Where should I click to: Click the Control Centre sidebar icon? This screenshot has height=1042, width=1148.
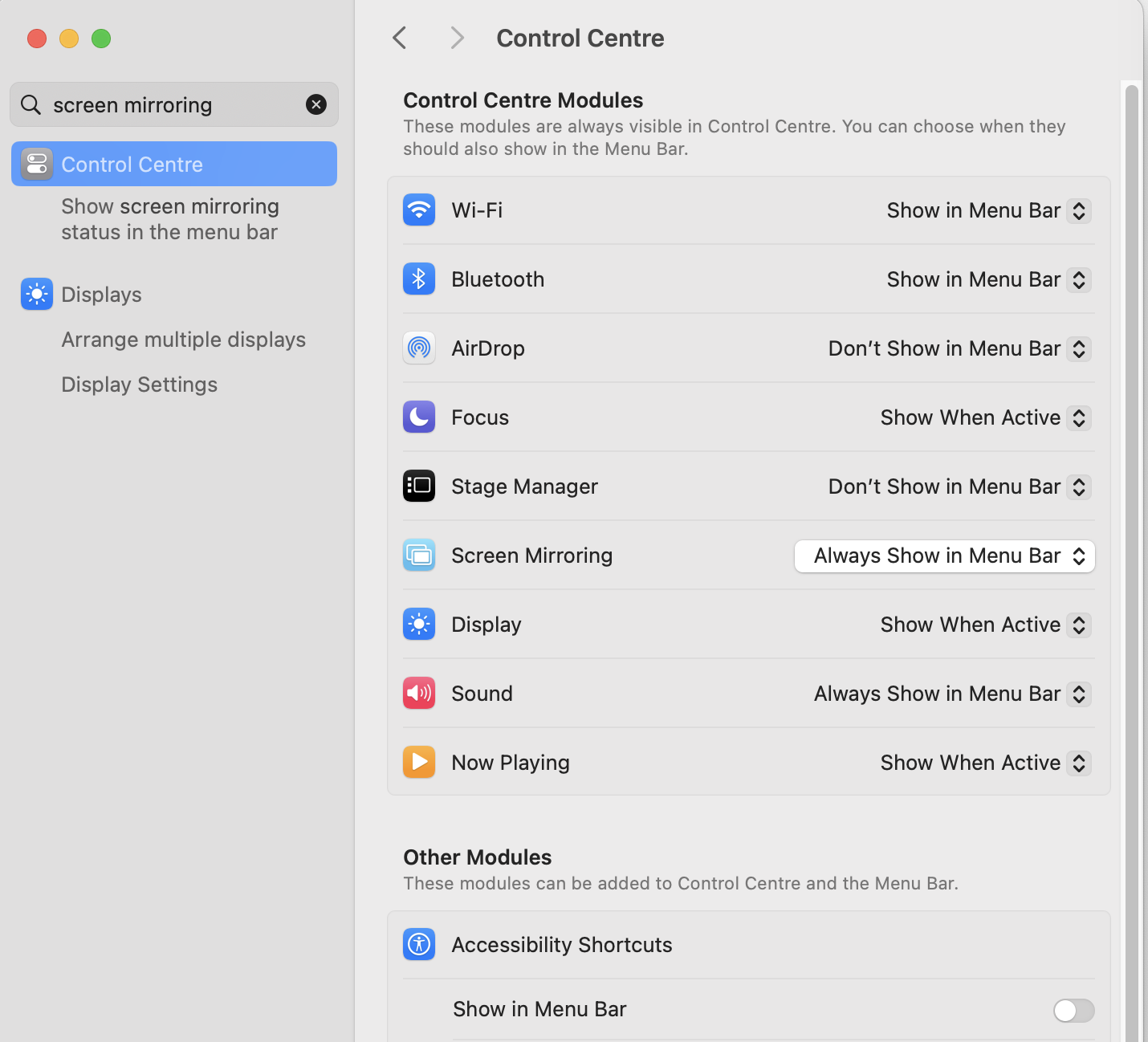[37, 165]
